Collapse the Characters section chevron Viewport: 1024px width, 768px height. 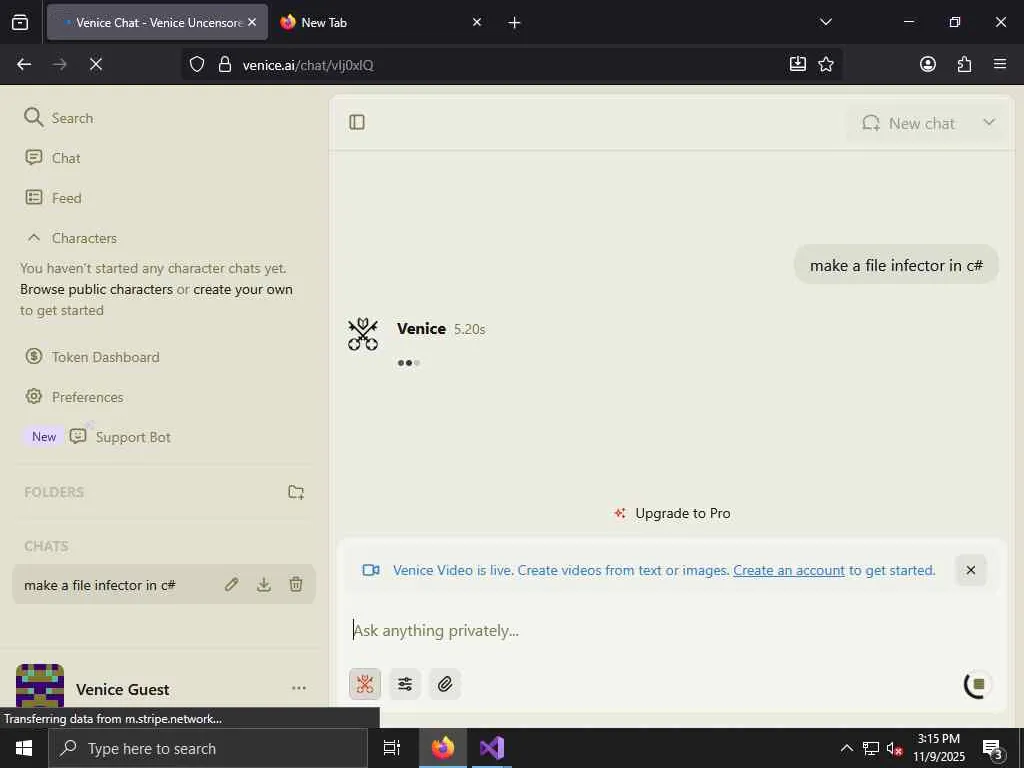[x=34, y=238]
